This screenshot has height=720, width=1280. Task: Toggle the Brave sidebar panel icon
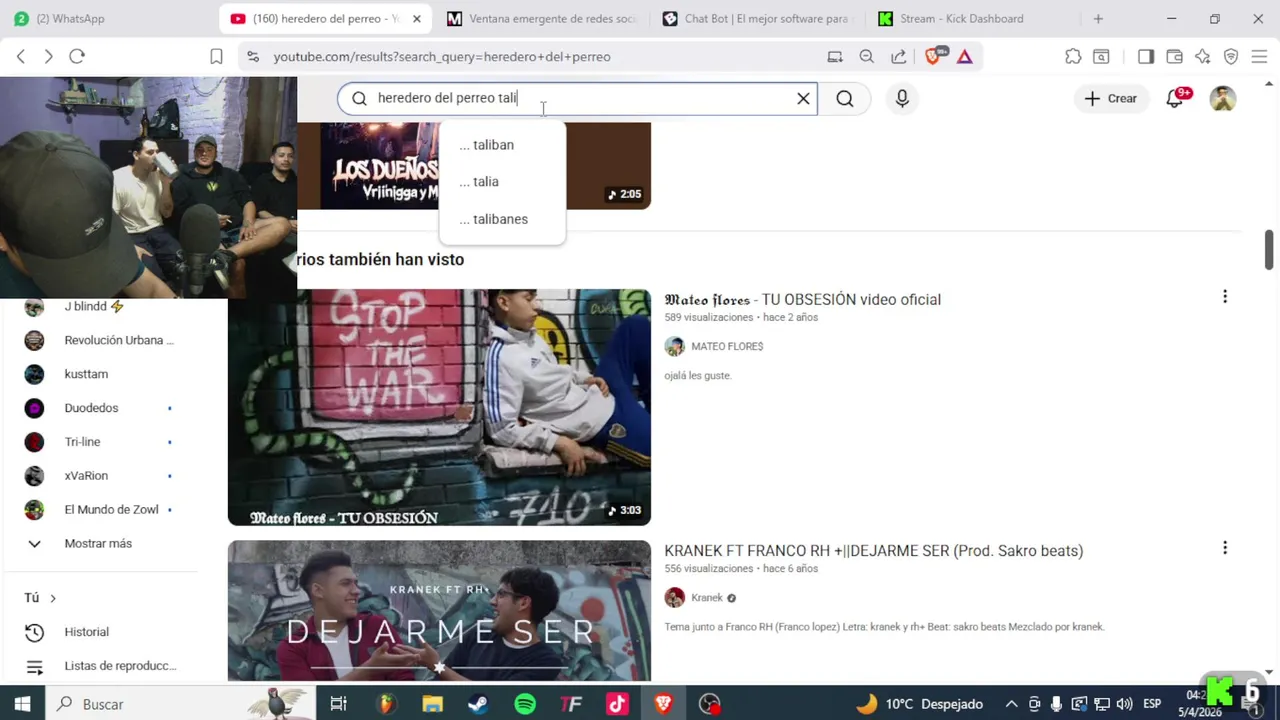point(1146,57)
